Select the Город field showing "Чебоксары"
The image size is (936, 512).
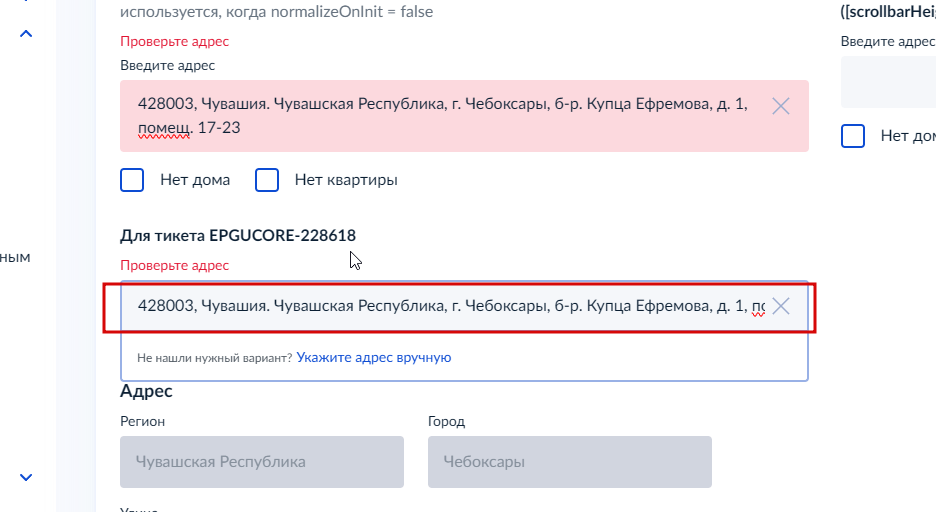tap(569, 462)
